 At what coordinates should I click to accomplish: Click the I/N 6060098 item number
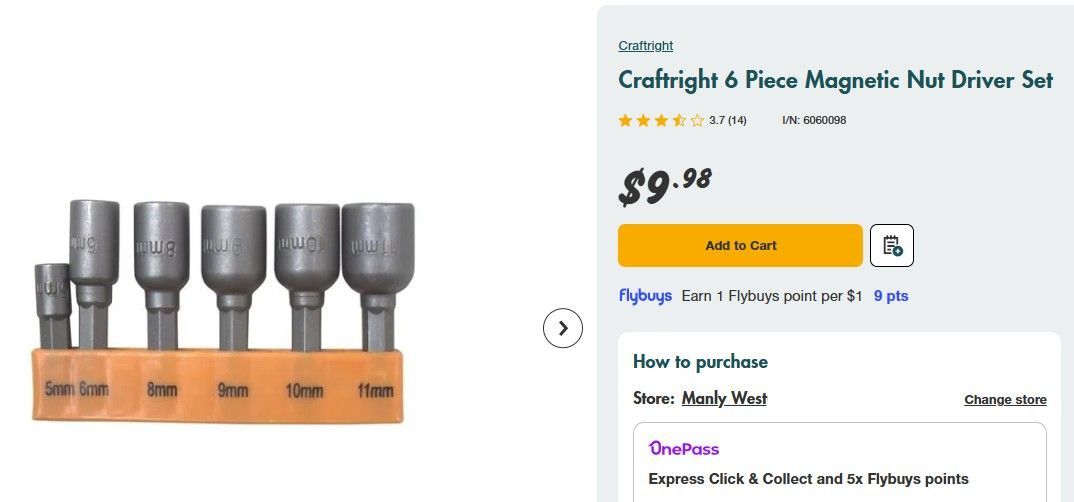point(814,121)
